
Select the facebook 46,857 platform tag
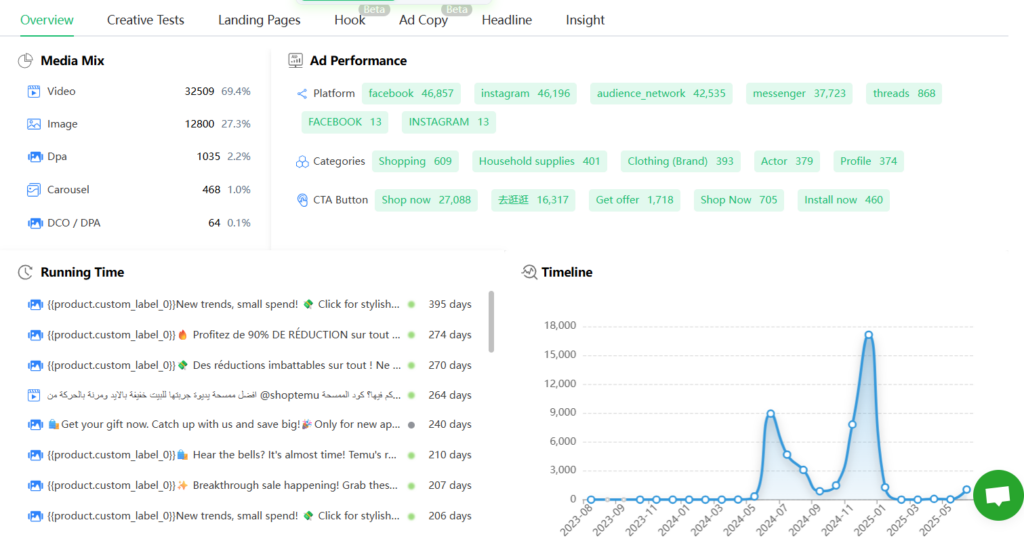pos(410,94)
